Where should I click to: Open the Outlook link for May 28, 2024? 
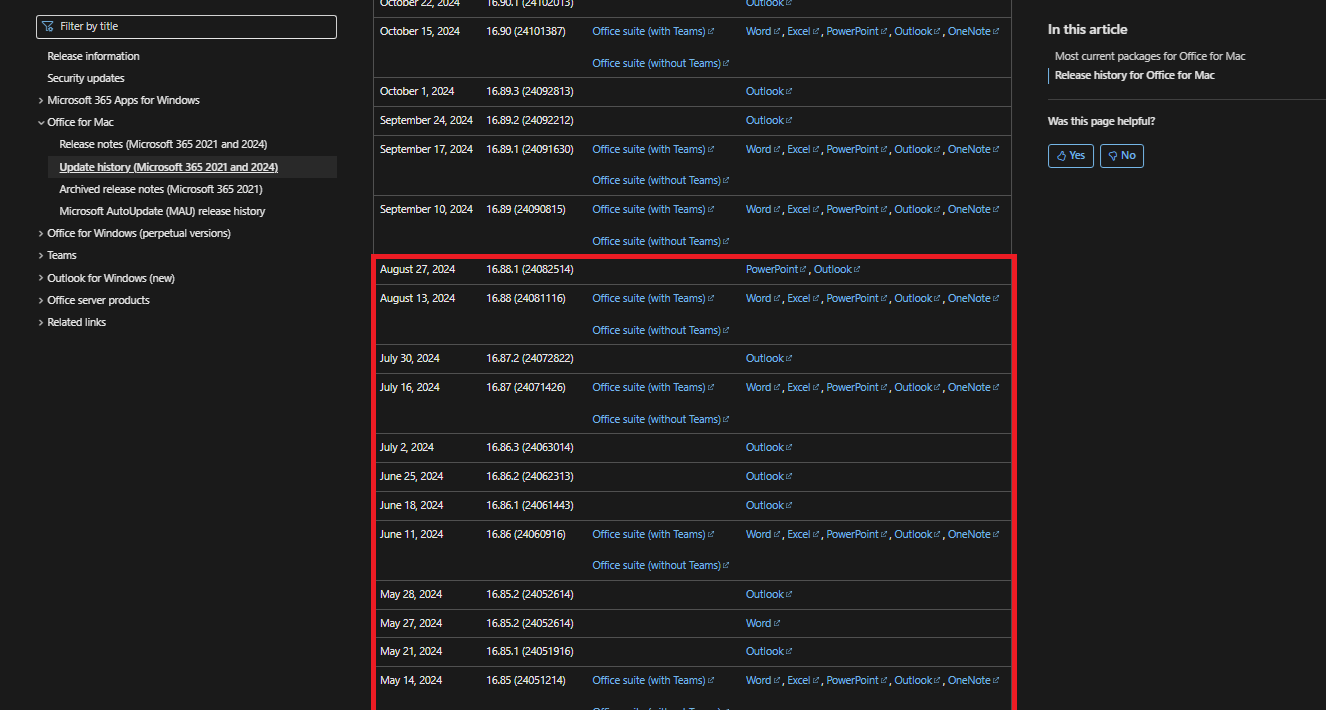click(769, 594)
